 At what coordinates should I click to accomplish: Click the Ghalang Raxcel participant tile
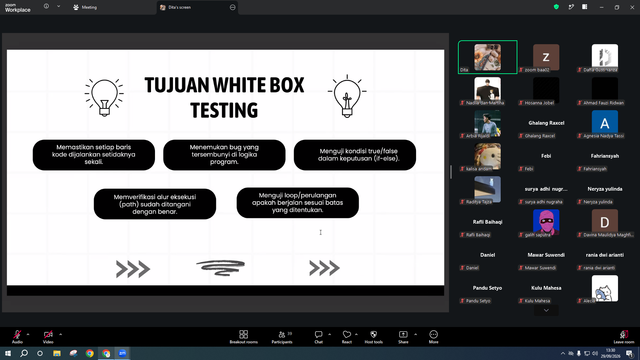(x=546, y=123)
